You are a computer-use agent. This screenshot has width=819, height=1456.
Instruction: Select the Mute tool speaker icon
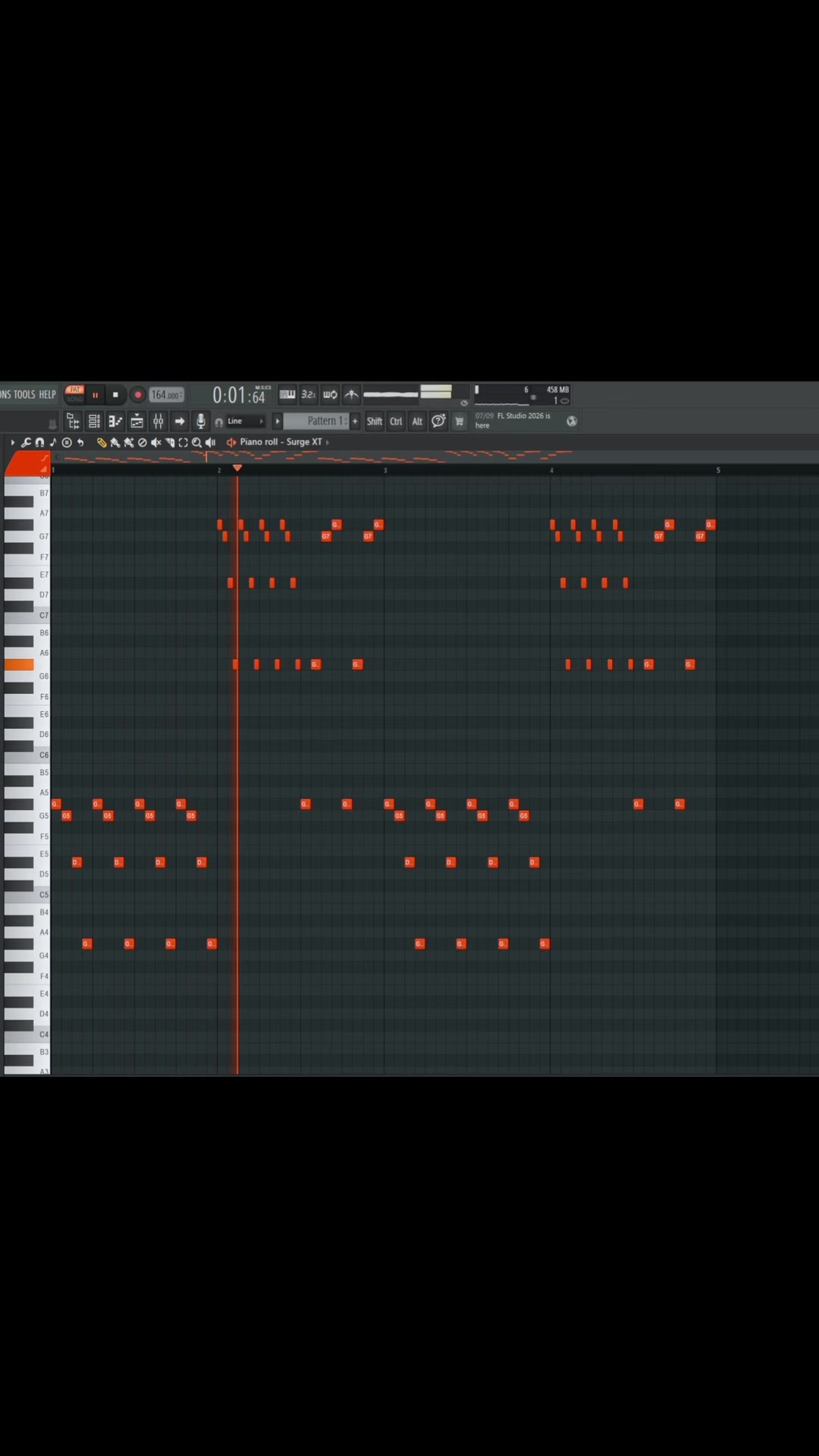pyautogui.click(x=155, y=442)
